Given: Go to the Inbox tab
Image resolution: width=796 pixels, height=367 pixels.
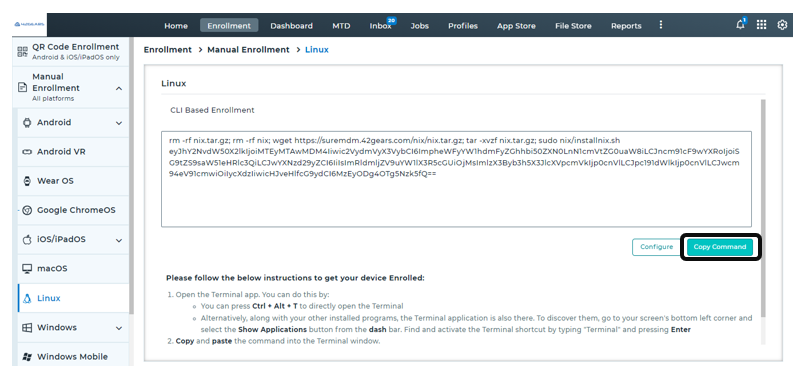Looking at the screenshot, I should [381, 25].
